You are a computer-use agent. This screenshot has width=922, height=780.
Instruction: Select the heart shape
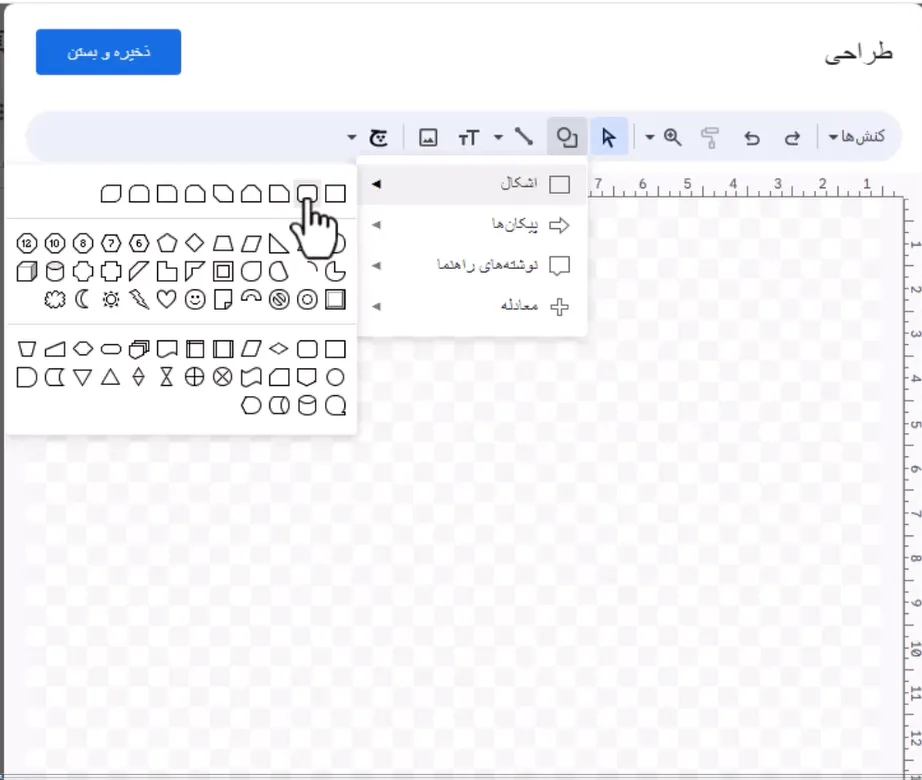[166, 299]
